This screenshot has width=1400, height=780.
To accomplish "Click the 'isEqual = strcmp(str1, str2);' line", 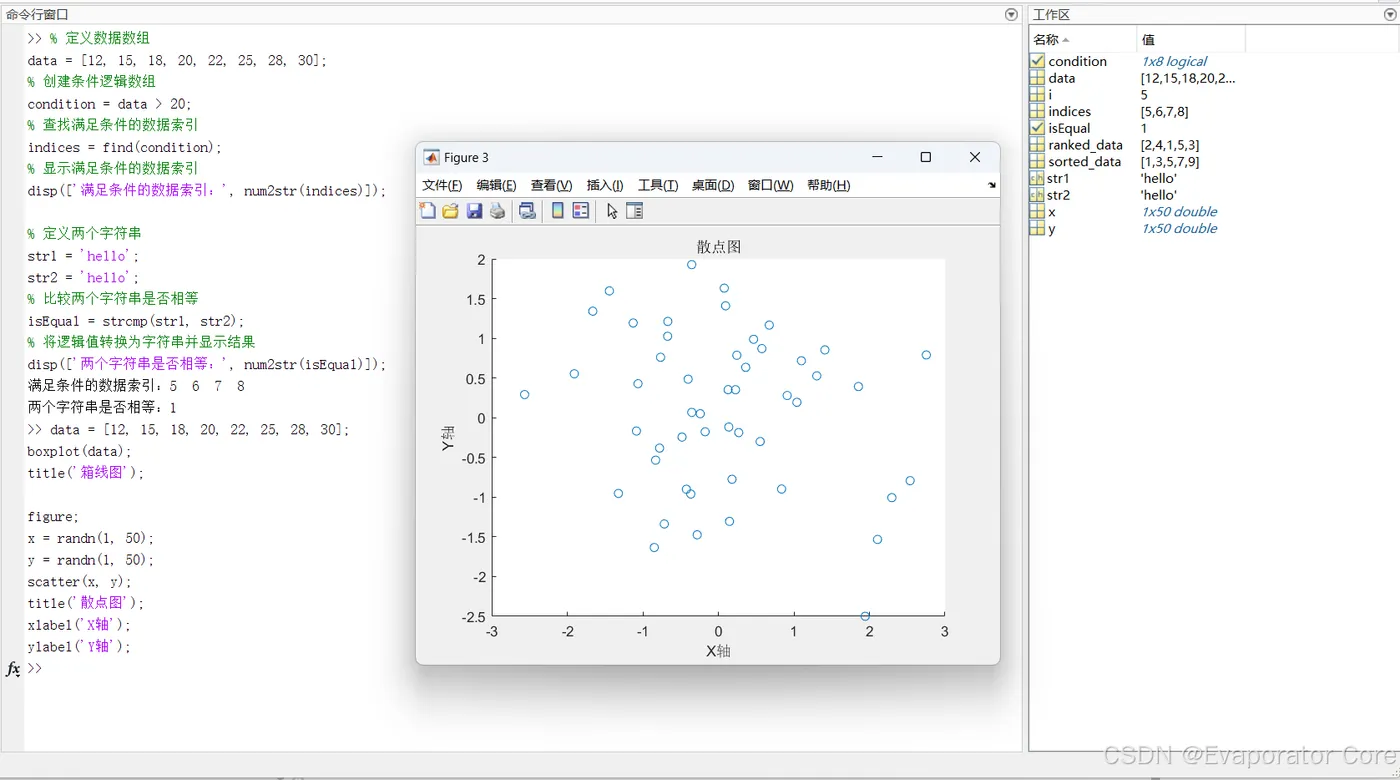I will 136,321.
